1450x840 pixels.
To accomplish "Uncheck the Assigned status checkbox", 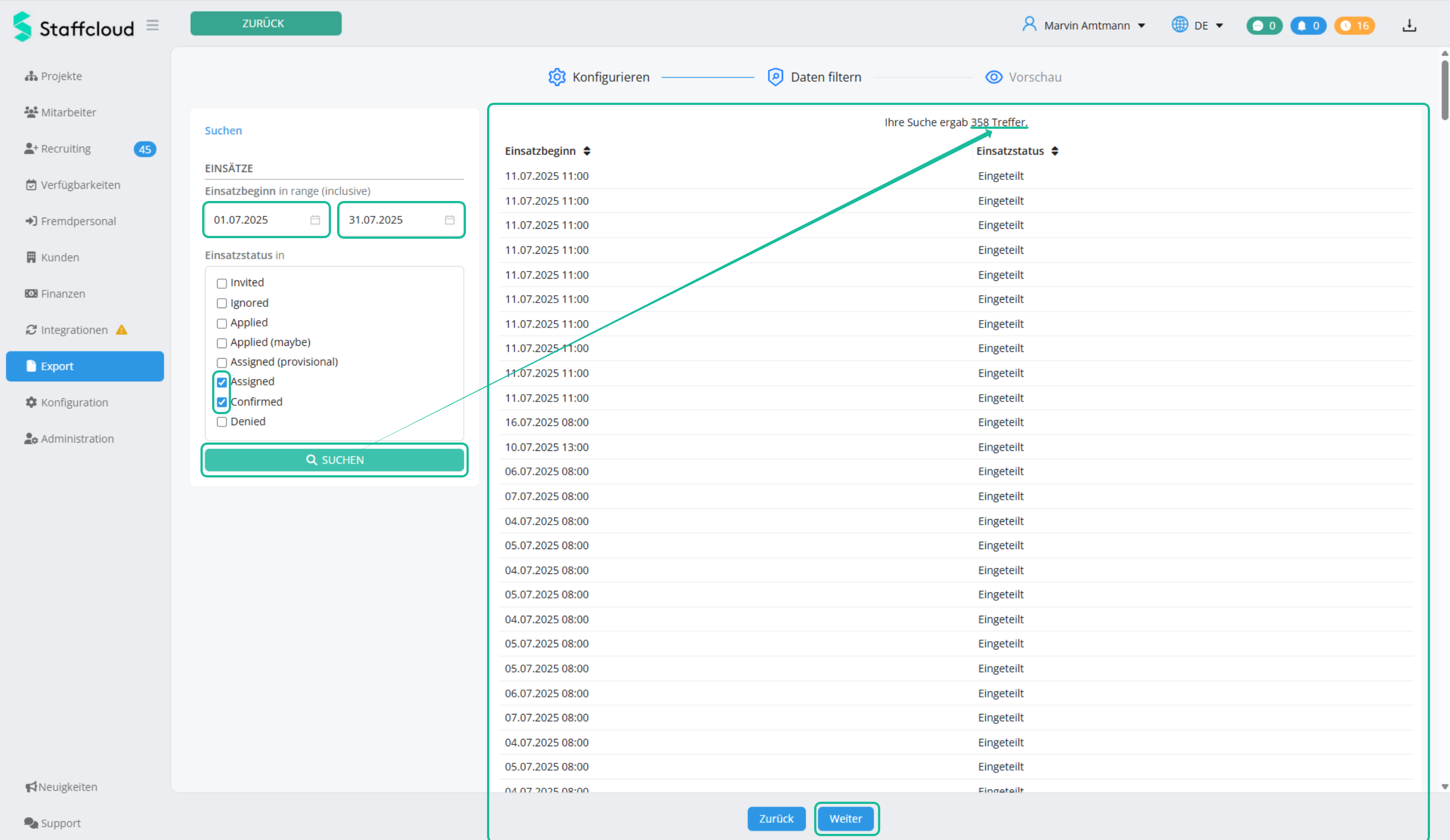I will pyautogui.click(x=222, y=382).
